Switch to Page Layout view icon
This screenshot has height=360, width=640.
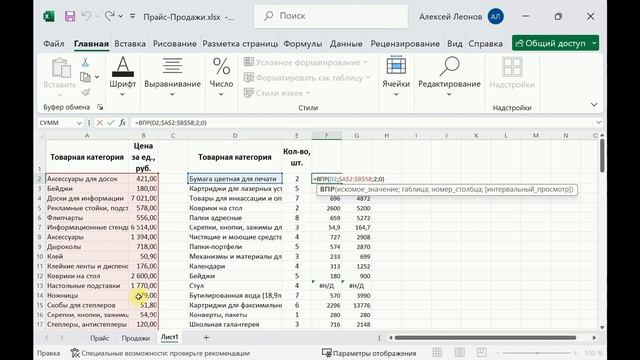point(460,353)
